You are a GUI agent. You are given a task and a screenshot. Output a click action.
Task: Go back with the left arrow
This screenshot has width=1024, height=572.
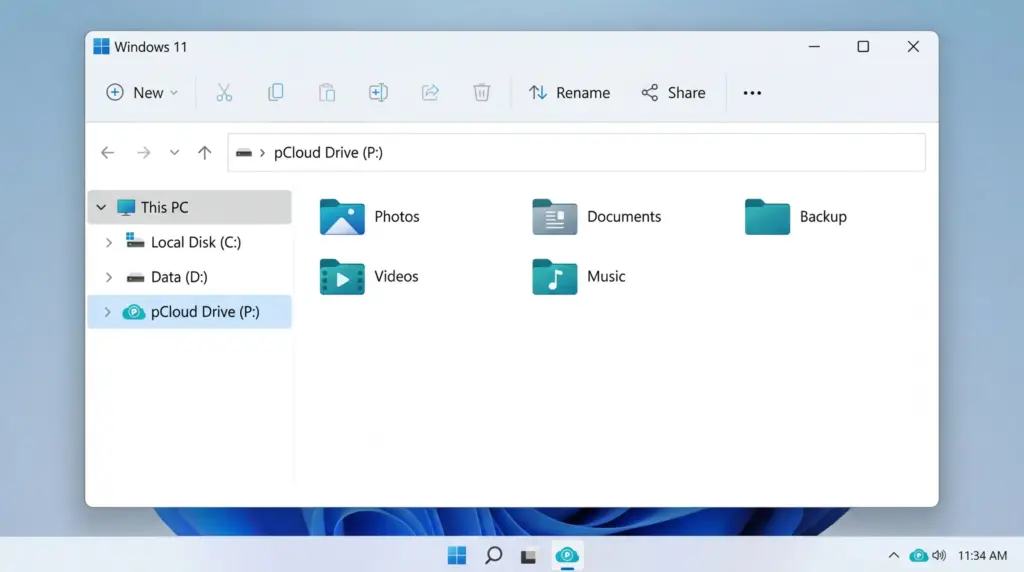tap(108, 153)
